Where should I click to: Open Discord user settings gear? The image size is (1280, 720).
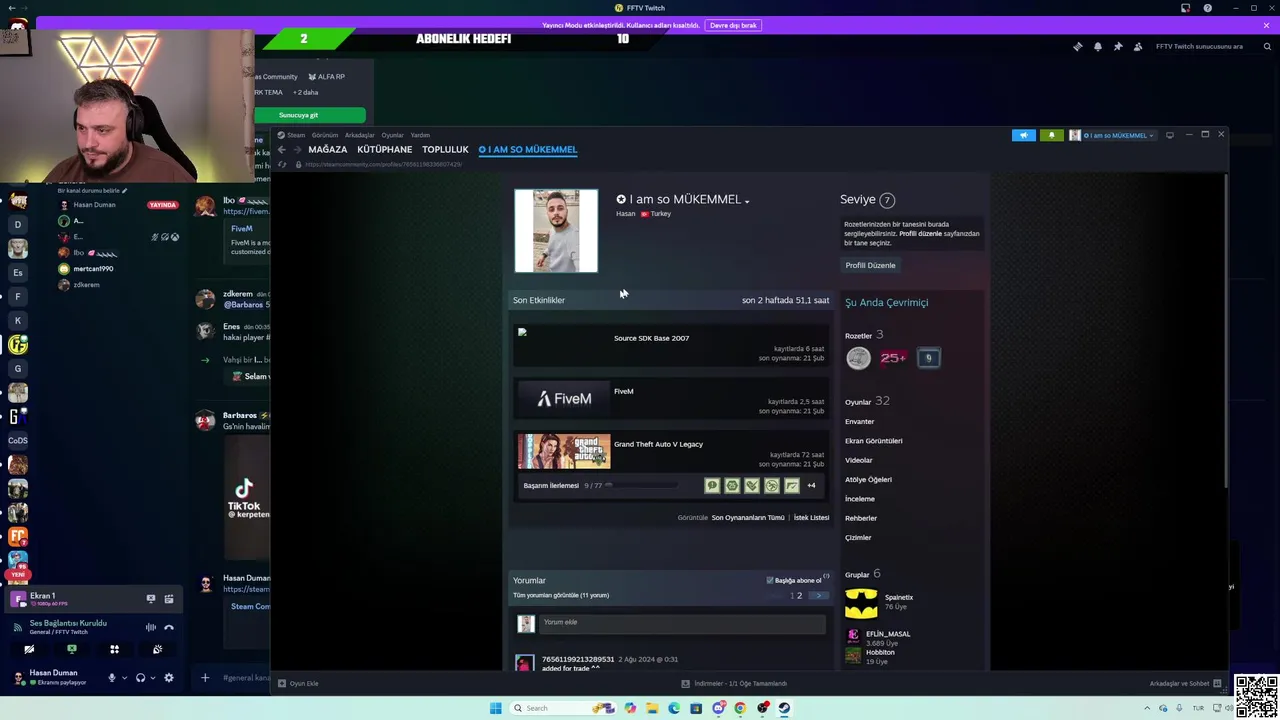pos(168,677)
